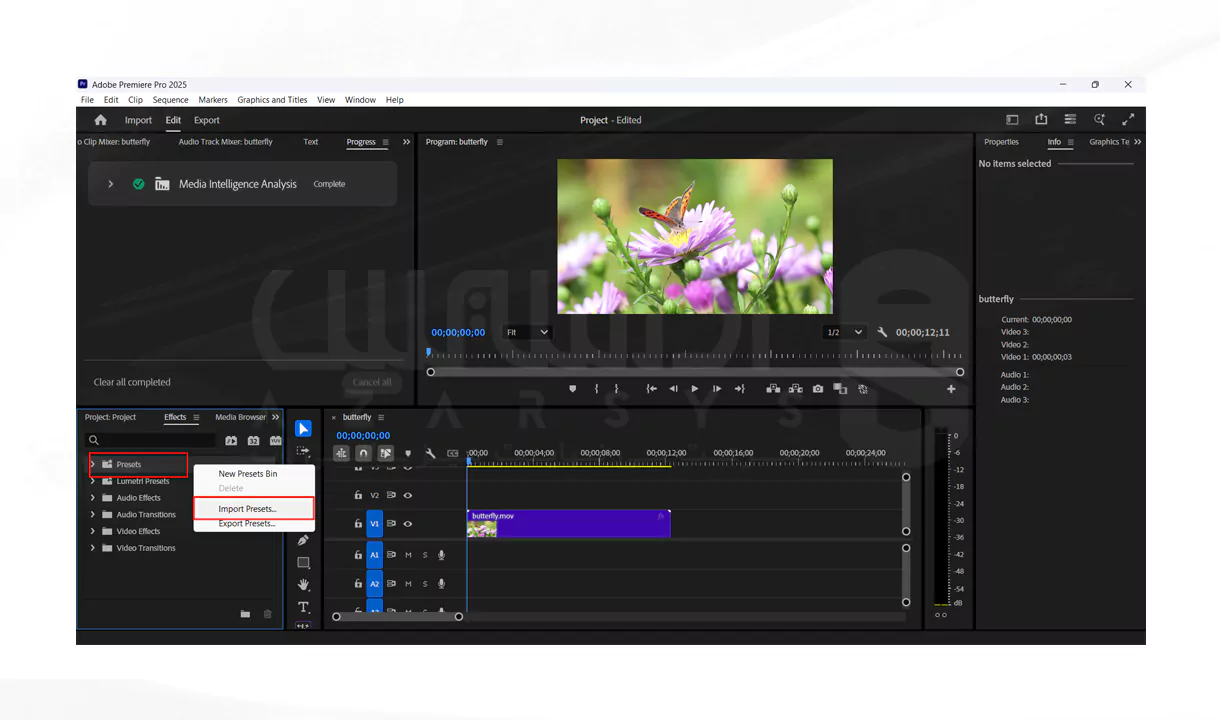Open the Import workspace
This screenshot has width=1220, height=720.
(138, 120)
